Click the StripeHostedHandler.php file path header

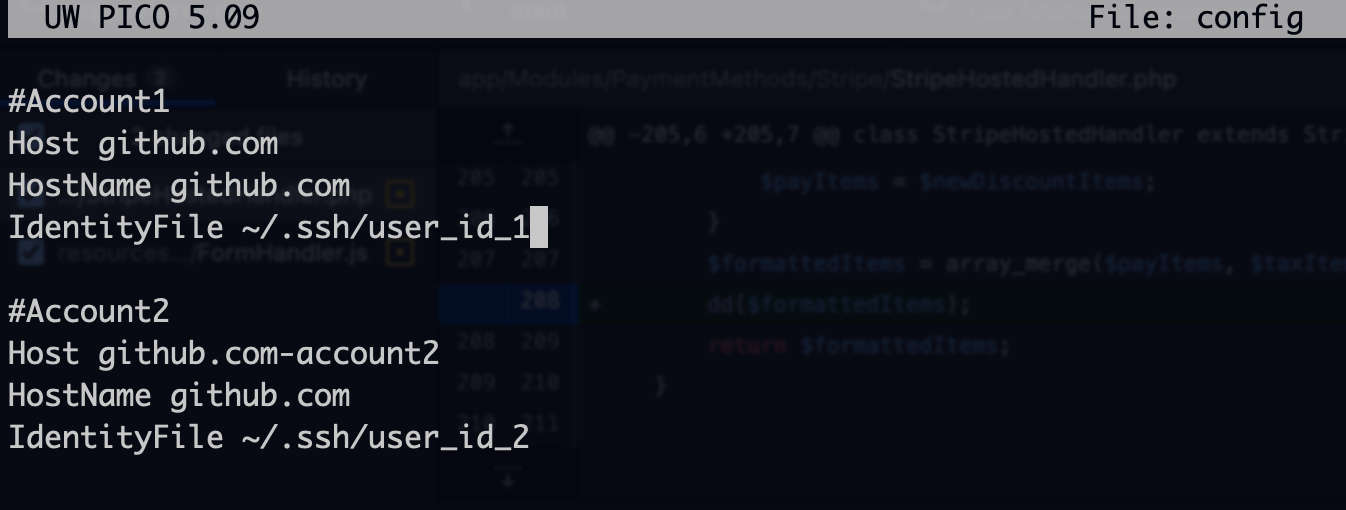pos(817,79)
